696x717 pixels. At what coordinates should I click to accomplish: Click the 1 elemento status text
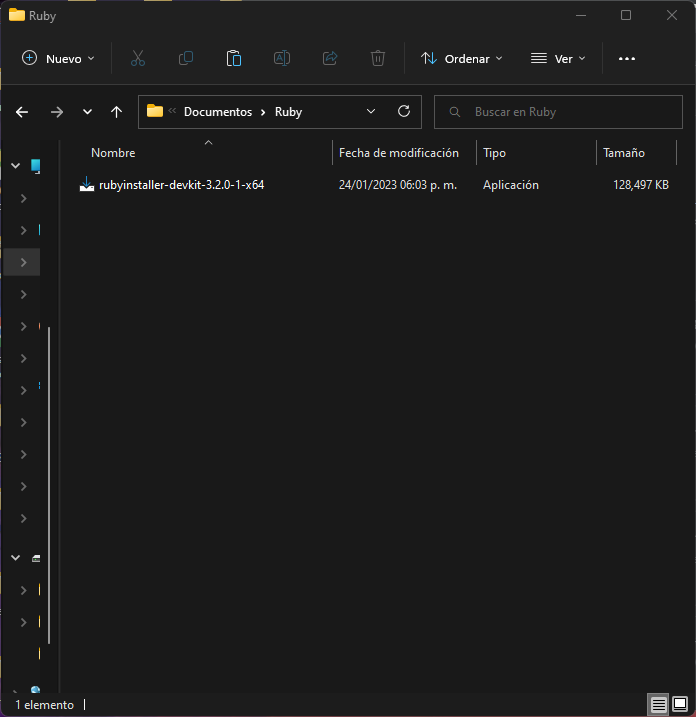(44, 705)
